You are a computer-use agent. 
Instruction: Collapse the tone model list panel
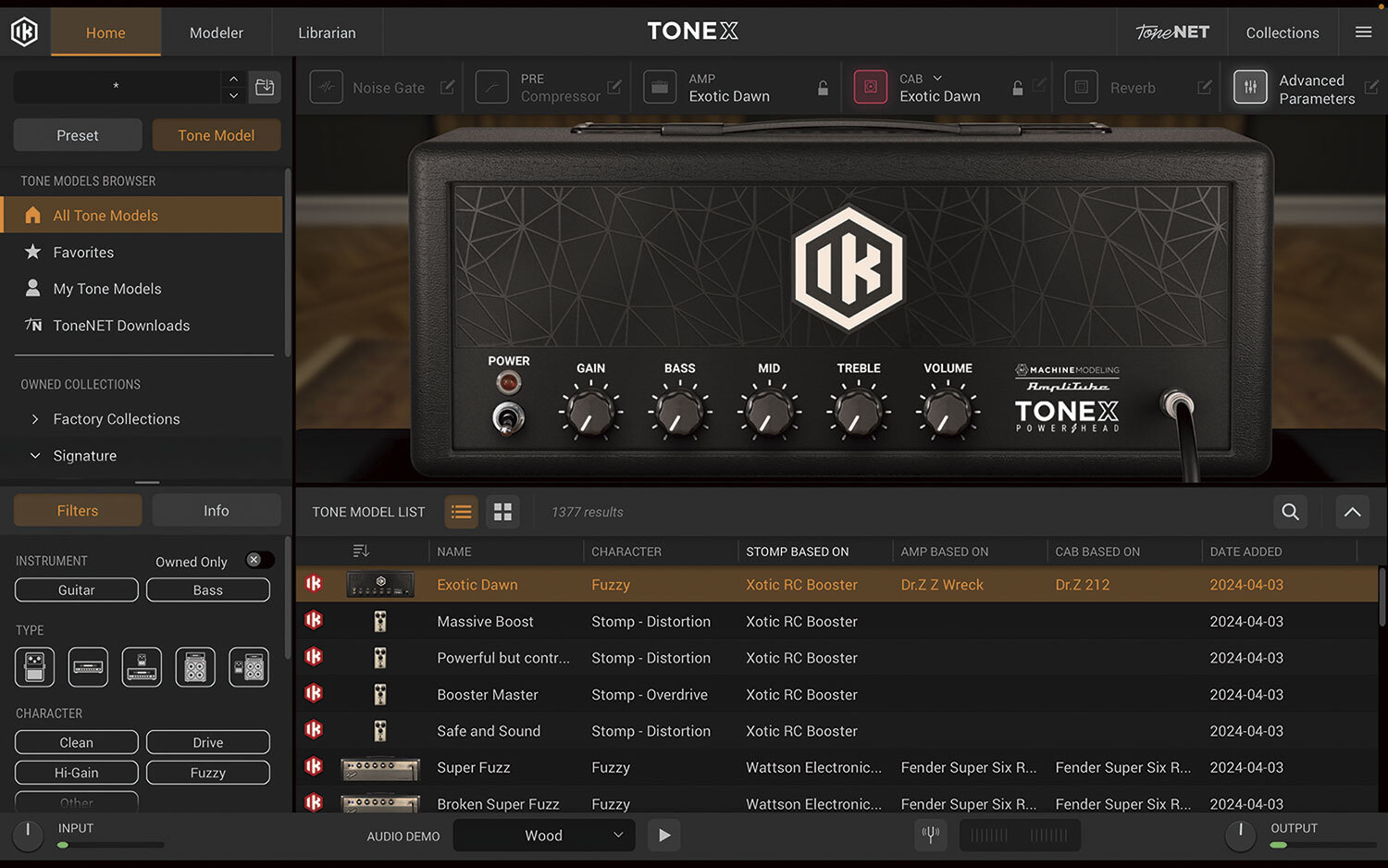(x=1352, y=512)
